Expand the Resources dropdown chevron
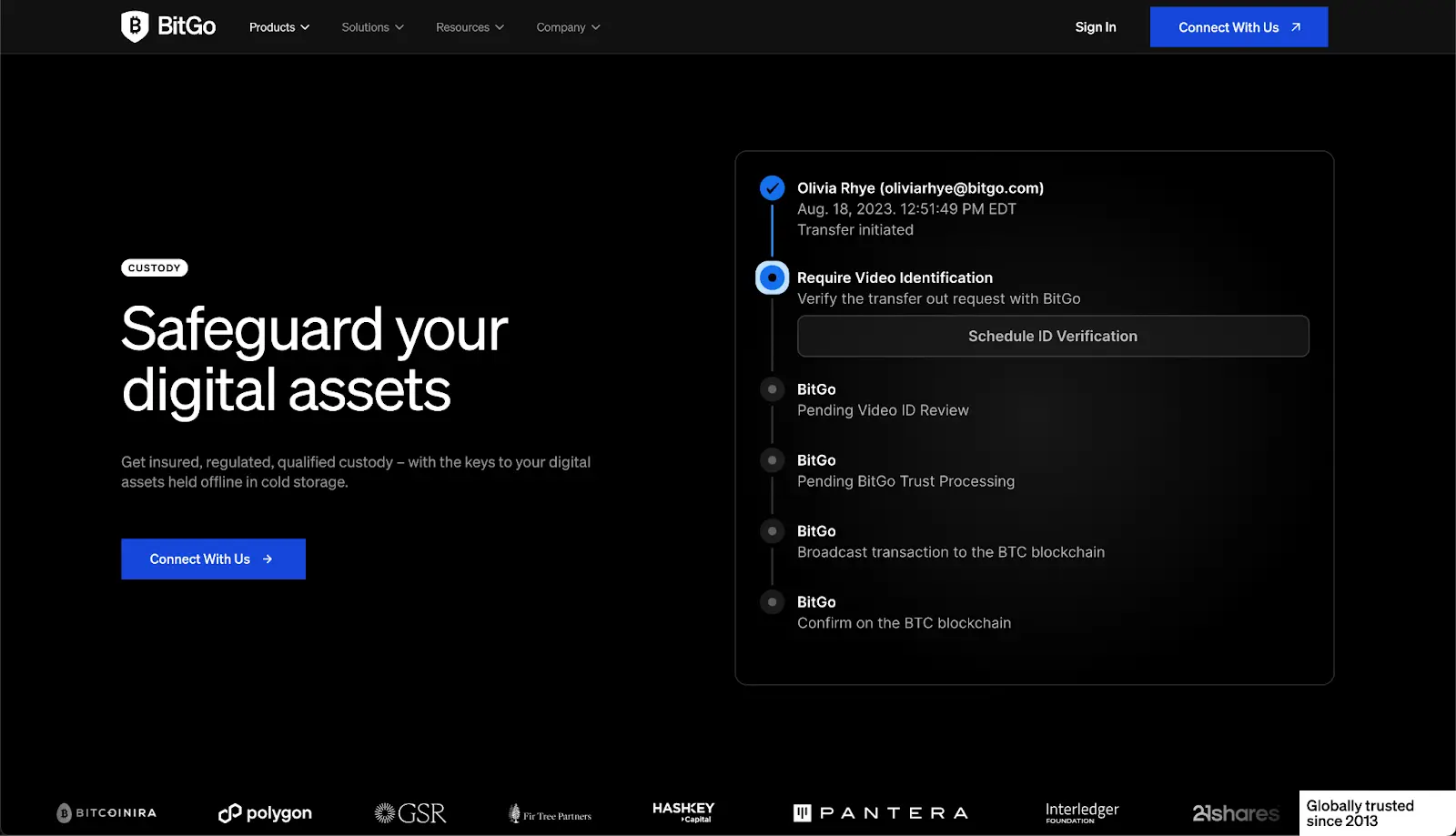1456x836 pixels. 499,27
